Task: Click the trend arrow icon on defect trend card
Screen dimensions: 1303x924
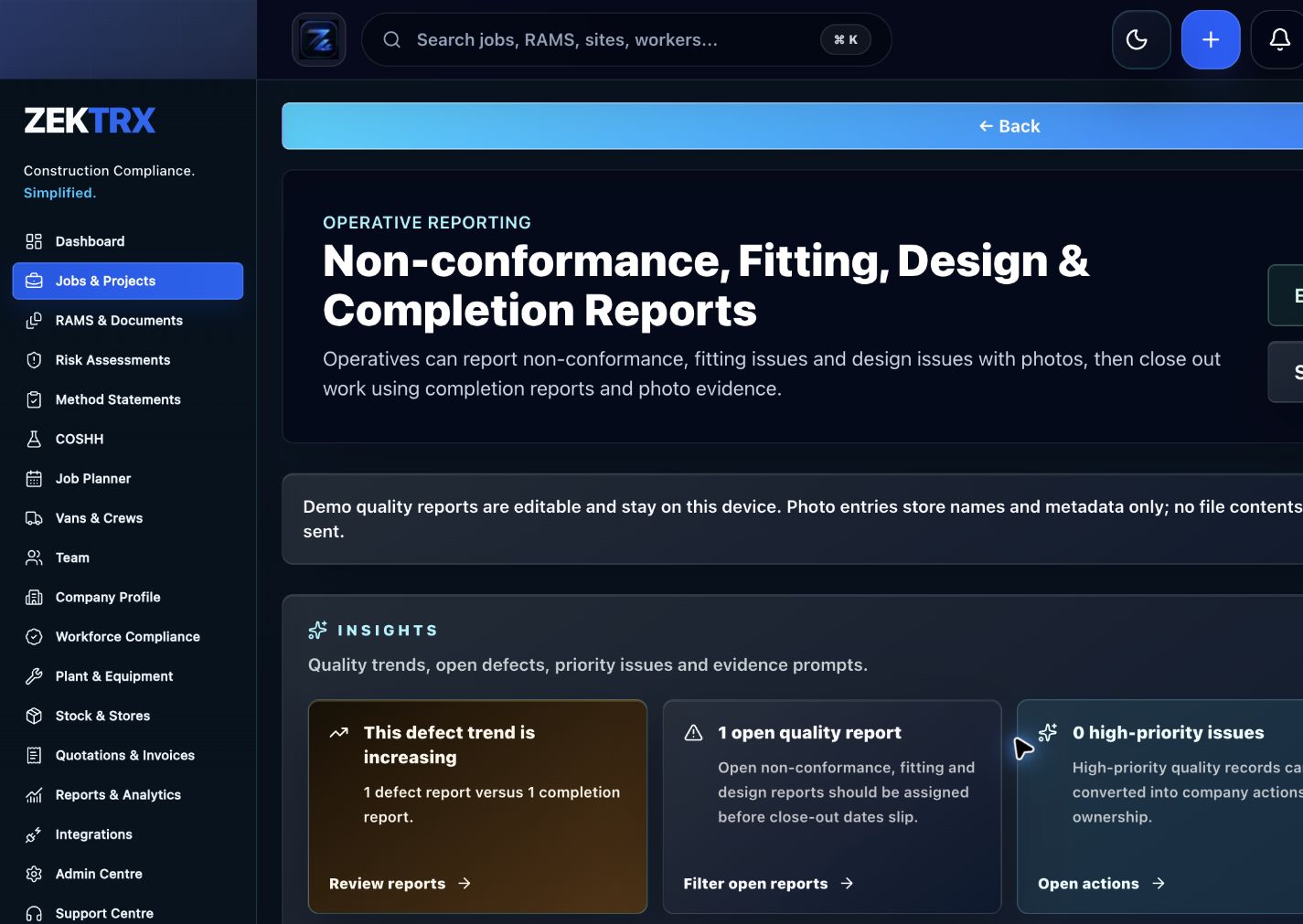Action: [x=339, y=732]
